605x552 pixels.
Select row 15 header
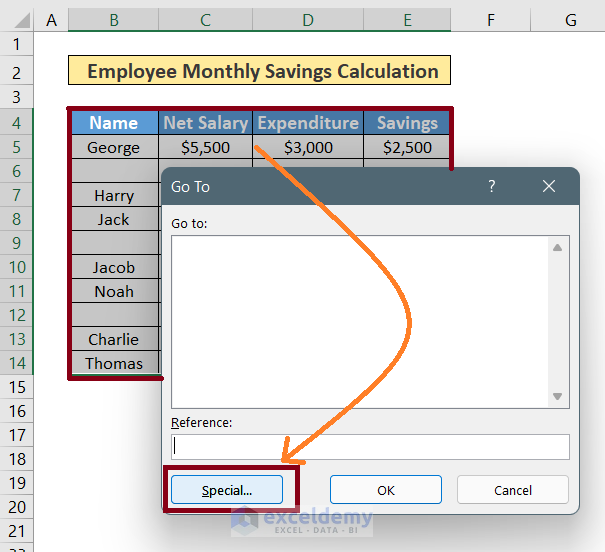pos(16,387)
